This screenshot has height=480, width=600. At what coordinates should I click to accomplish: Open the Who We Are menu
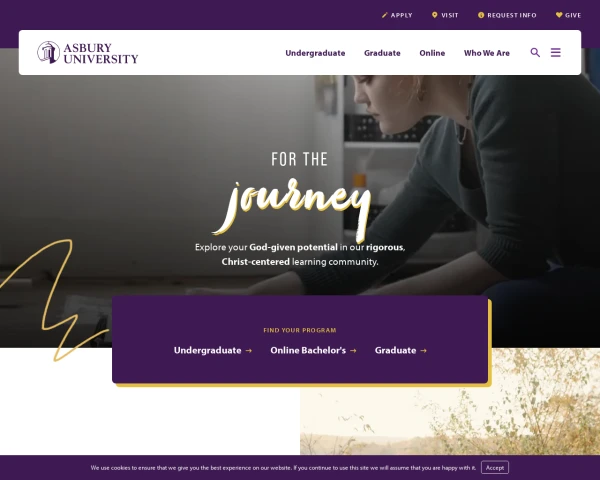(487, 53)
